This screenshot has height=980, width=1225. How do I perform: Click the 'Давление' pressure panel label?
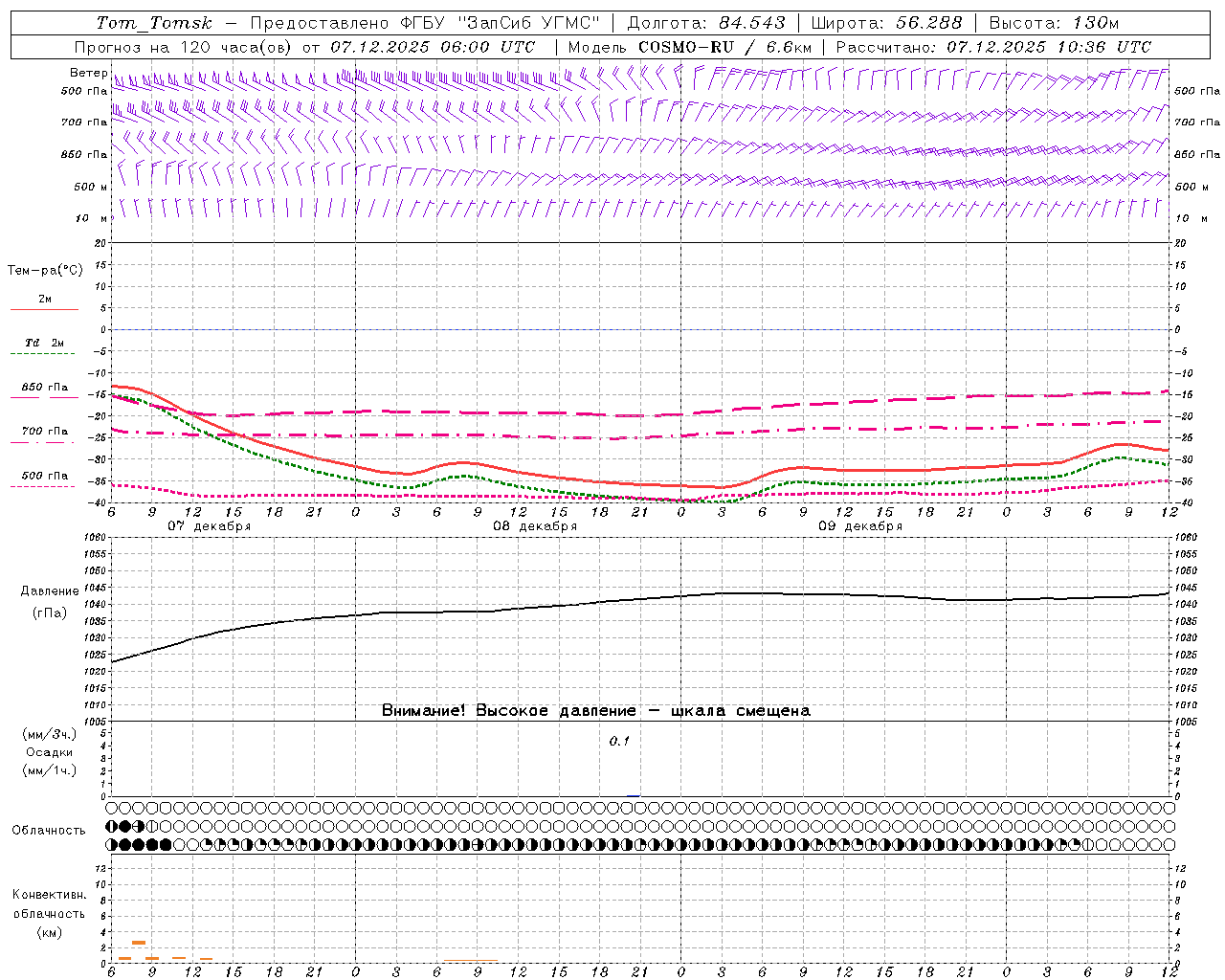(x=50, y=591)
